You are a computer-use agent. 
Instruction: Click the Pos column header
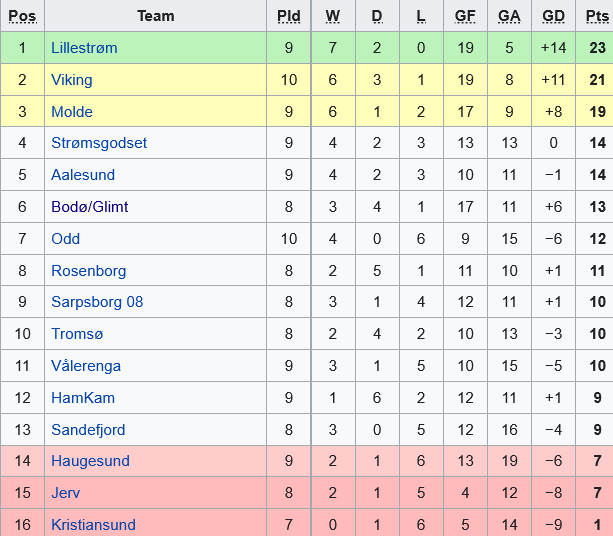point(22,16)
